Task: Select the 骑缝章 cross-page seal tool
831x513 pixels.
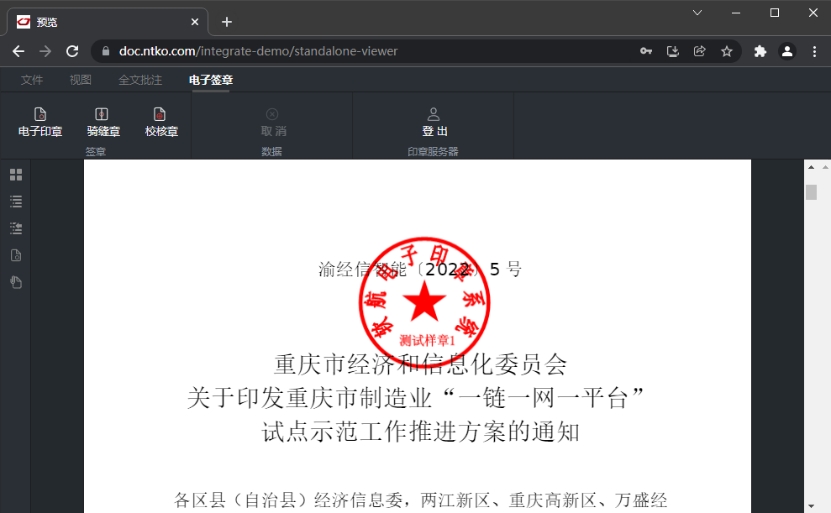Action: [103, 122]
